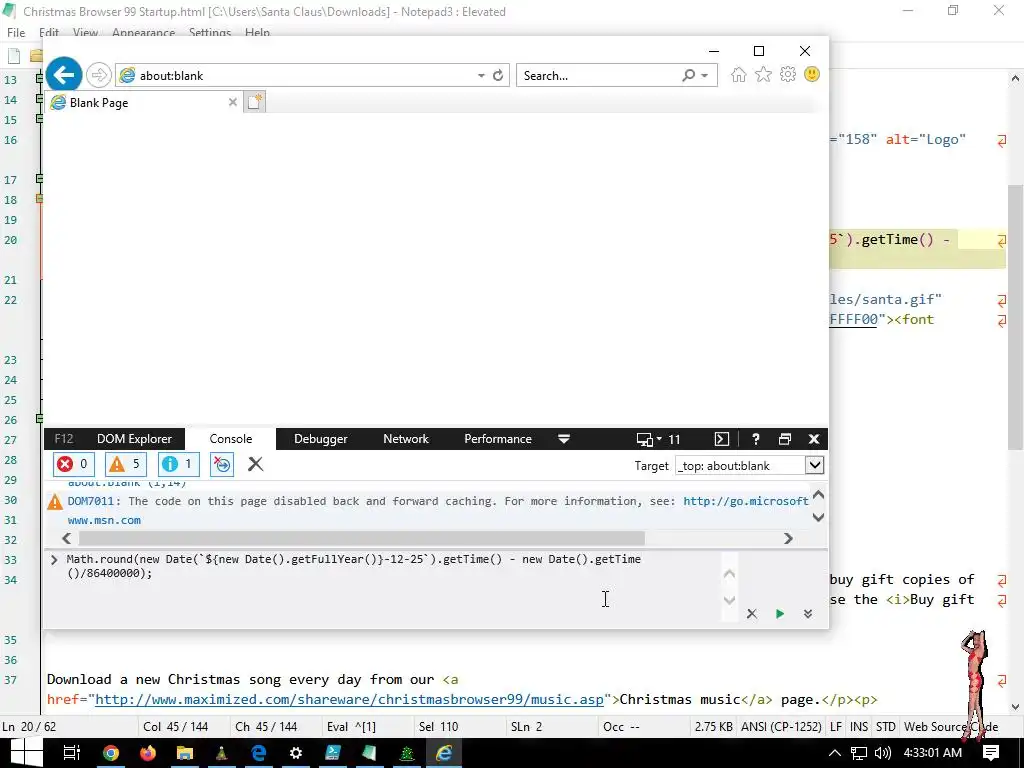The image size is (1024, 768).
Task: Switch to the Performance tab
Action: coord(498,439)
